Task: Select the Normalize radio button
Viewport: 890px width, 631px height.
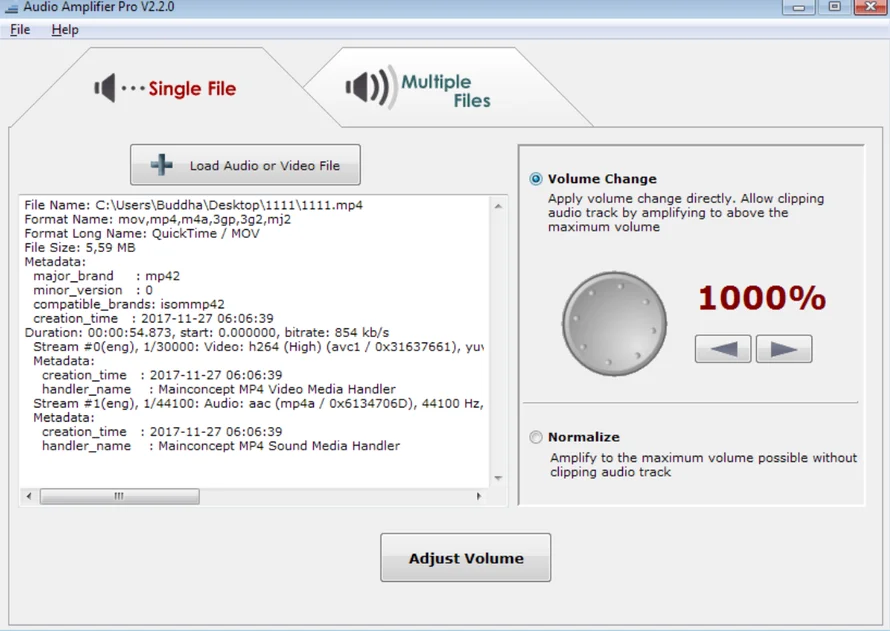Action: [x=535, y=438]
